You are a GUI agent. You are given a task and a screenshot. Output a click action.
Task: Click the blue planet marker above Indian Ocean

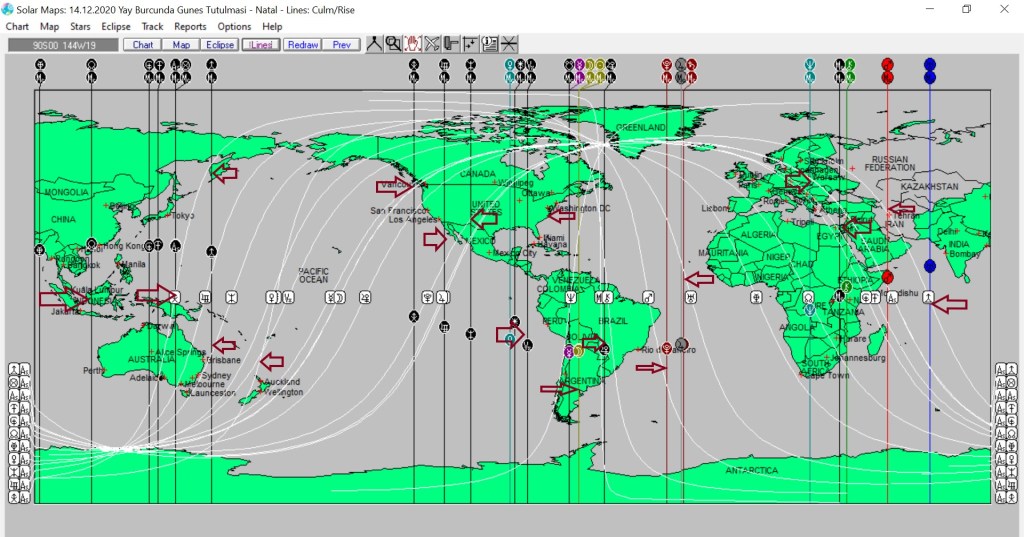pos(930,266)
